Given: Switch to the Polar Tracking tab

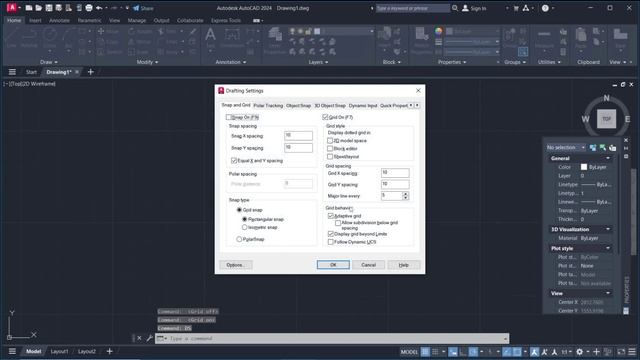Looking at the screenshot, I should click(x=268, y=105).
